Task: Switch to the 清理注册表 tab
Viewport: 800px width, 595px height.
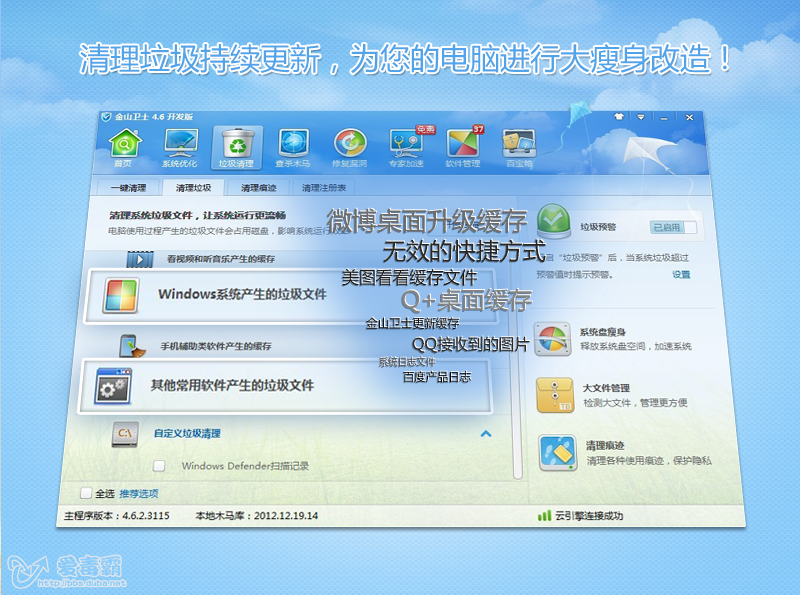Action: coord(324,188)
